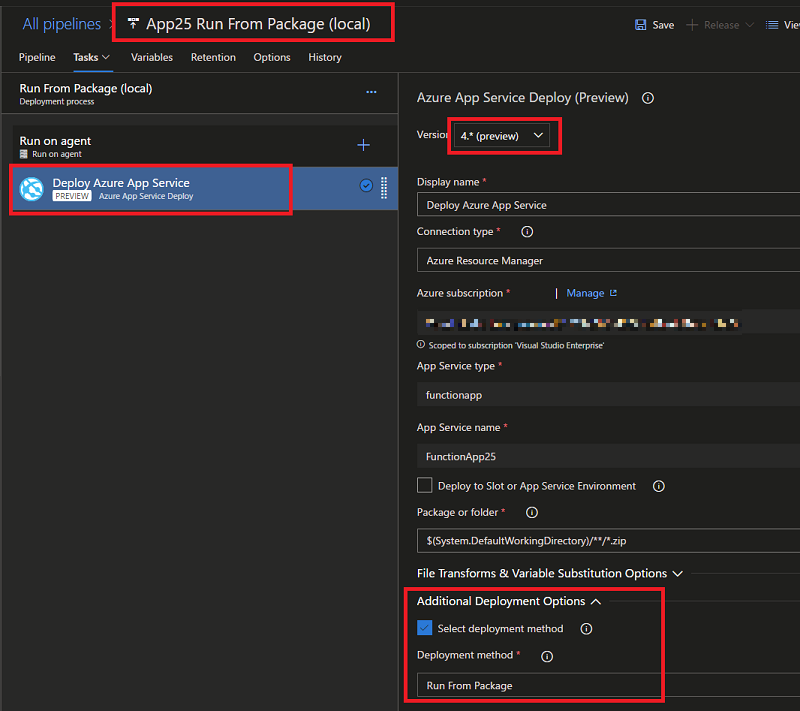Collapse Additional Deployment Options section

click(x=509, y=602)
